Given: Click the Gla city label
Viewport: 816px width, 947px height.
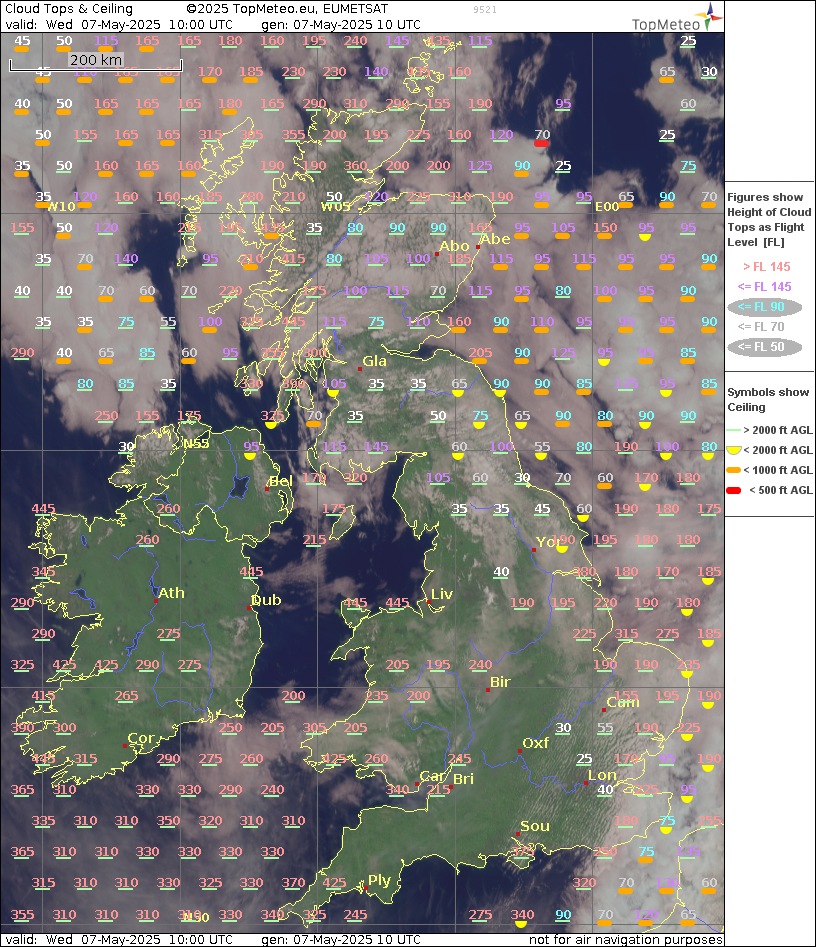Looking at the screenshot, I should click(x=374, y=361).
